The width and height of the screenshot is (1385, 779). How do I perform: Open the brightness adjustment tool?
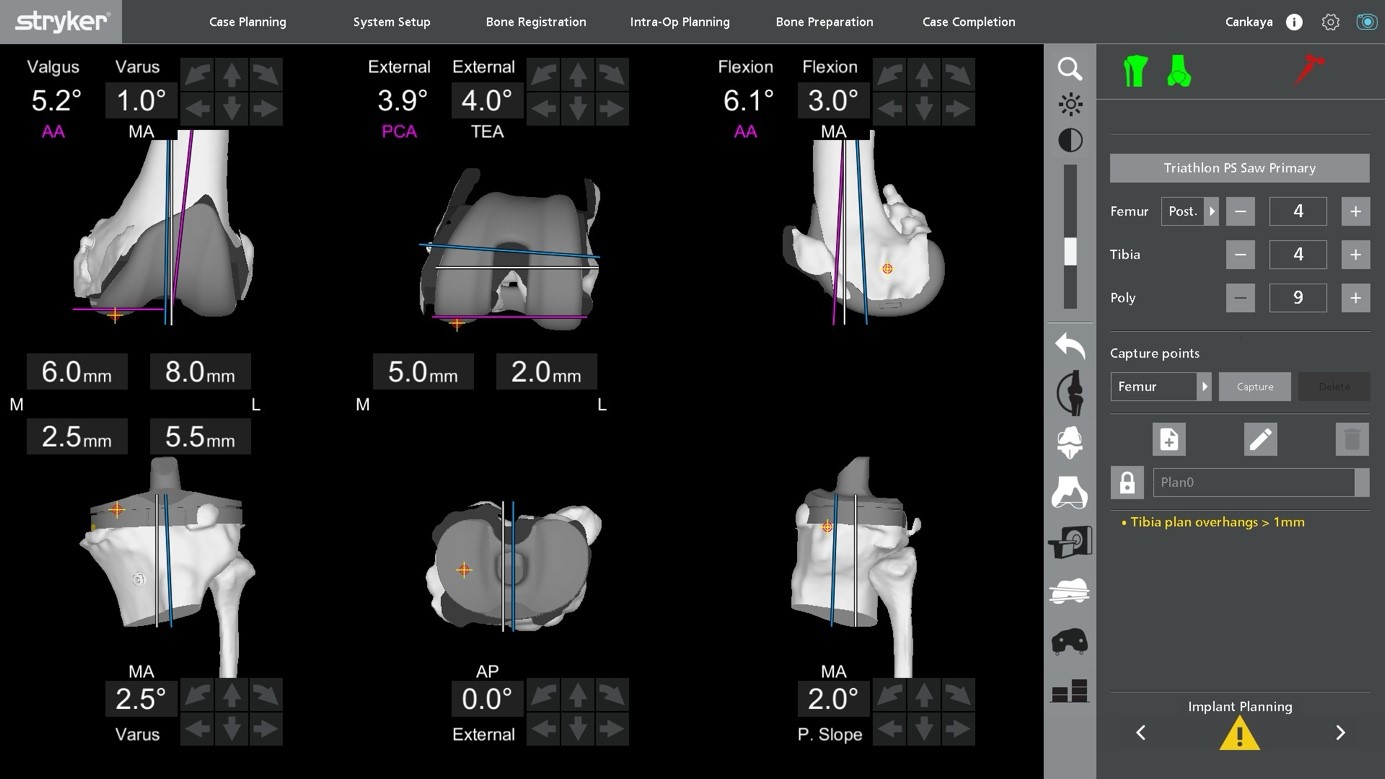[x=1069, y=103]
